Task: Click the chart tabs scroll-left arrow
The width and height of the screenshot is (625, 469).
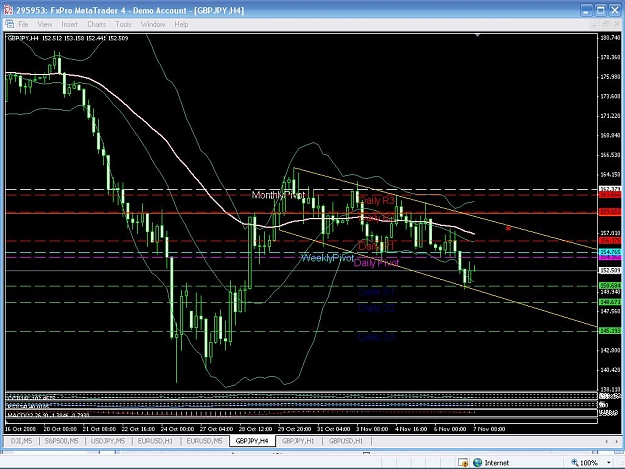Action: click(606, 441)
